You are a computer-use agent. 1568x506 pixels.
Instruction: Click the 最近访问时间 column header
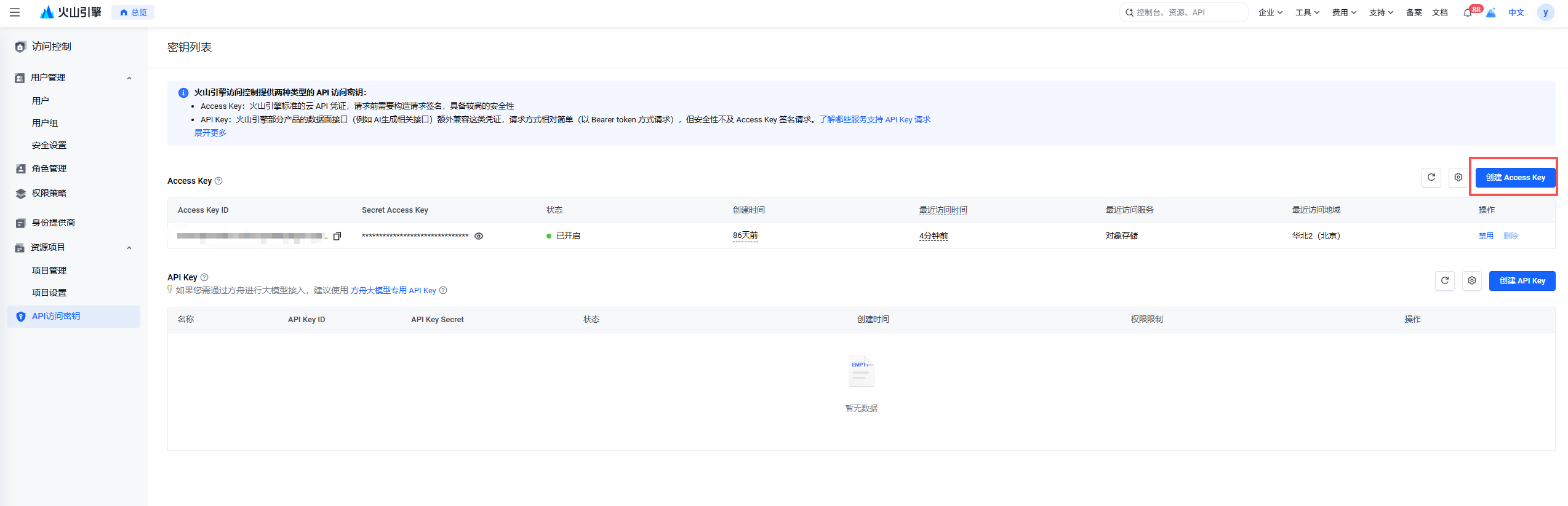[943, 210]
